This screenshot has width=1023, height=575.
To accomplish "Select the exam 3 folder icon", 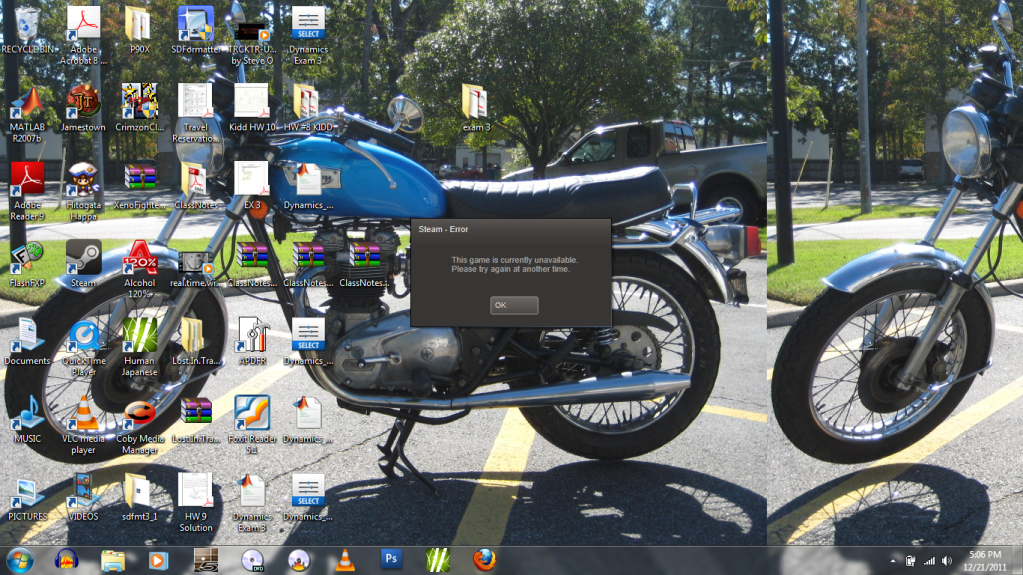I will click(x=476, y=108).
